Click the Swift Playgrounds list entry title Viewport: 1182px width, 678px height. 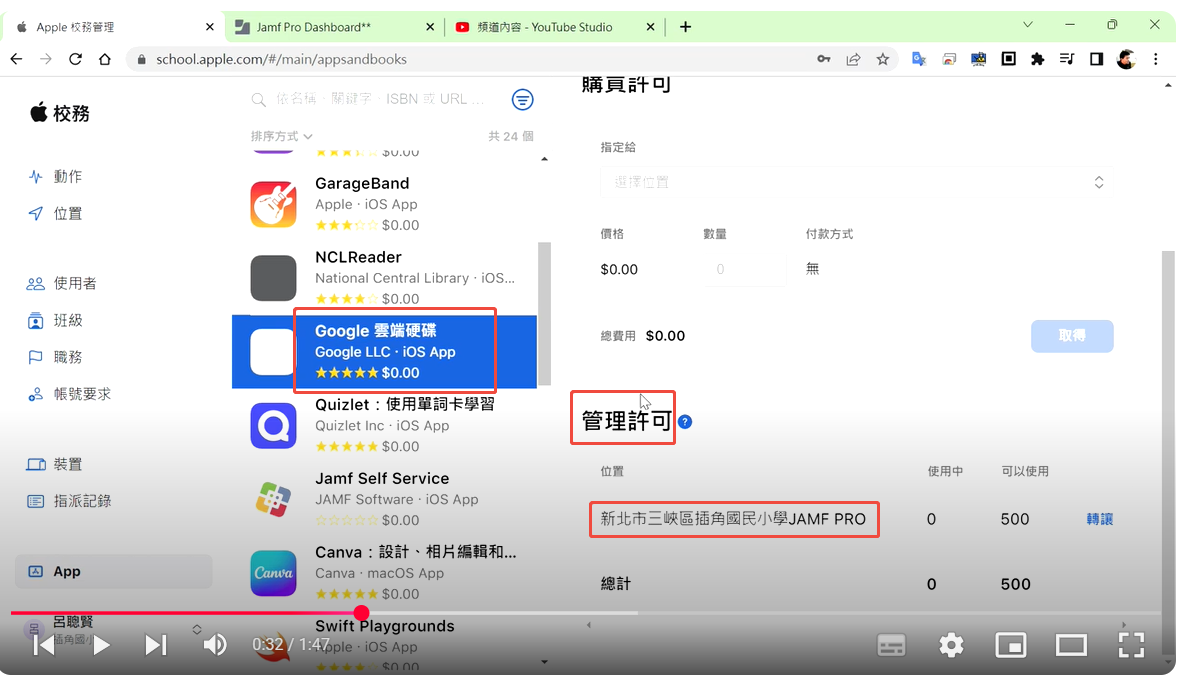[x=384, y=626]
